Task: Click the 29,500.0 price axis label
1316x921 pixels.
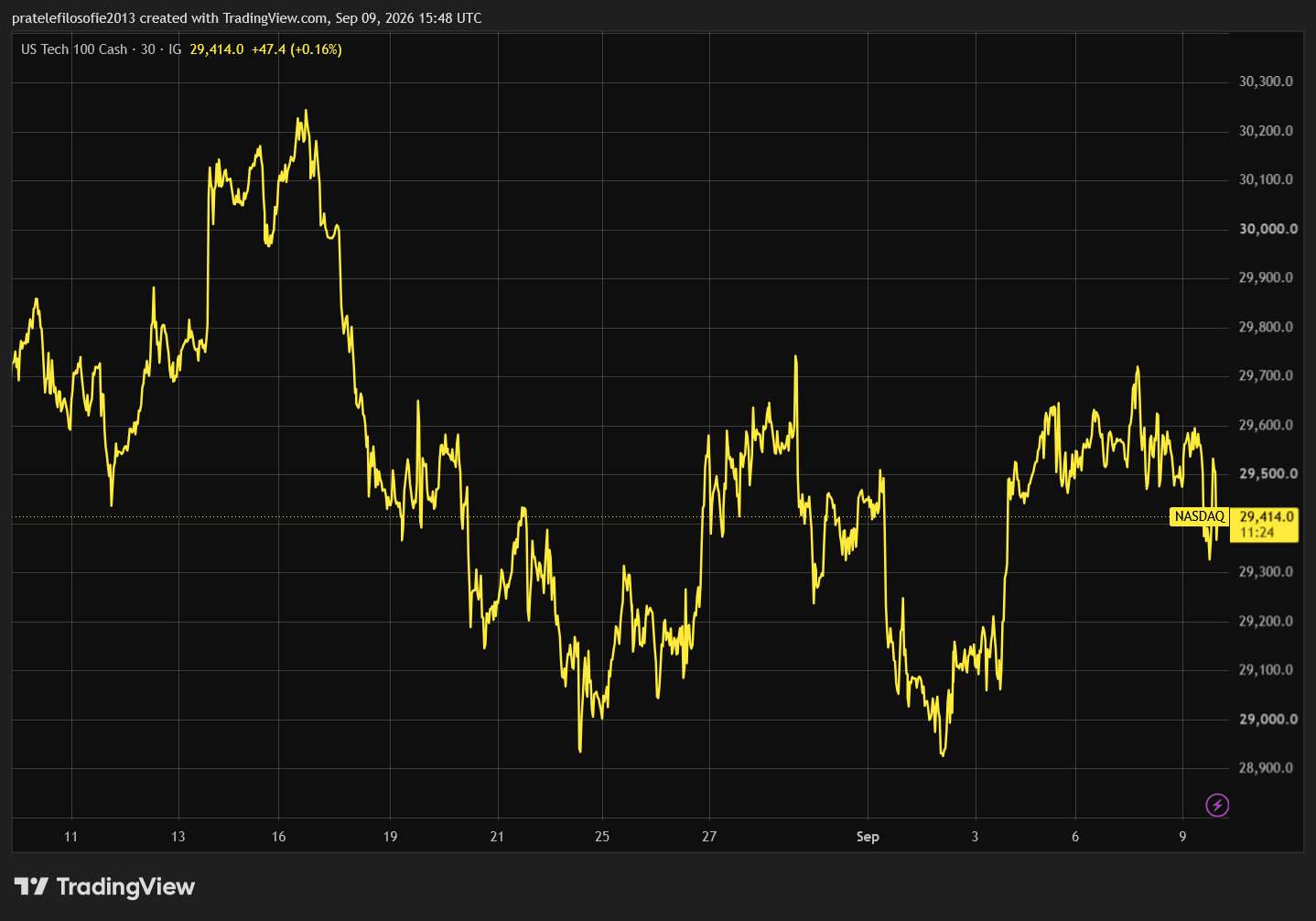Action: click(1268, 474)
